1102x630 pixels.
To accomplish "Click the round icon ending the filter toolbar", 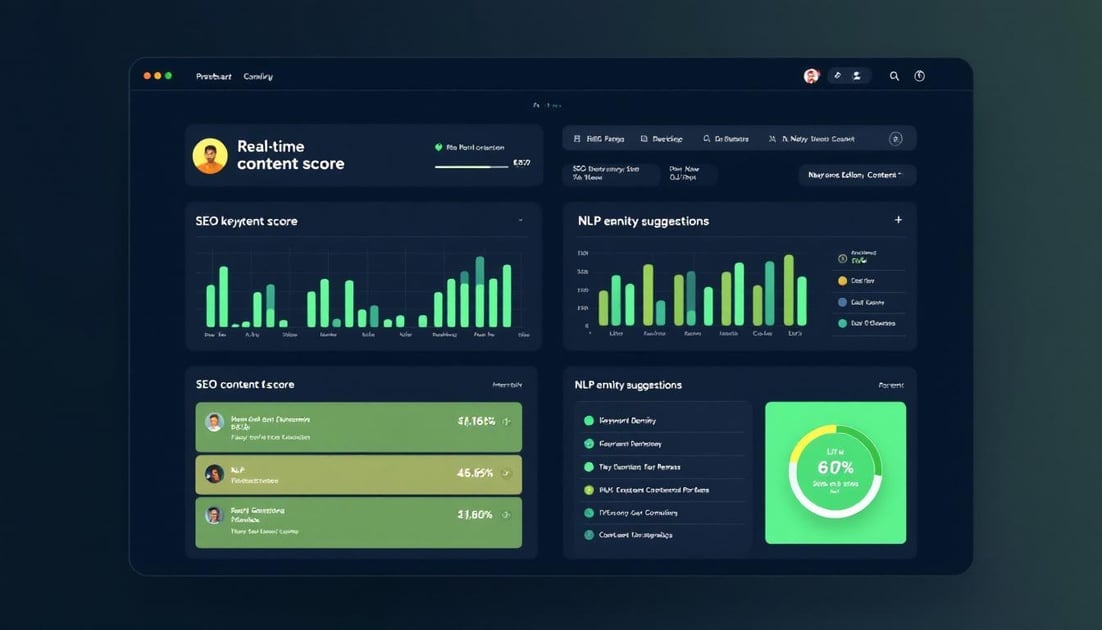I will [896, 139].
